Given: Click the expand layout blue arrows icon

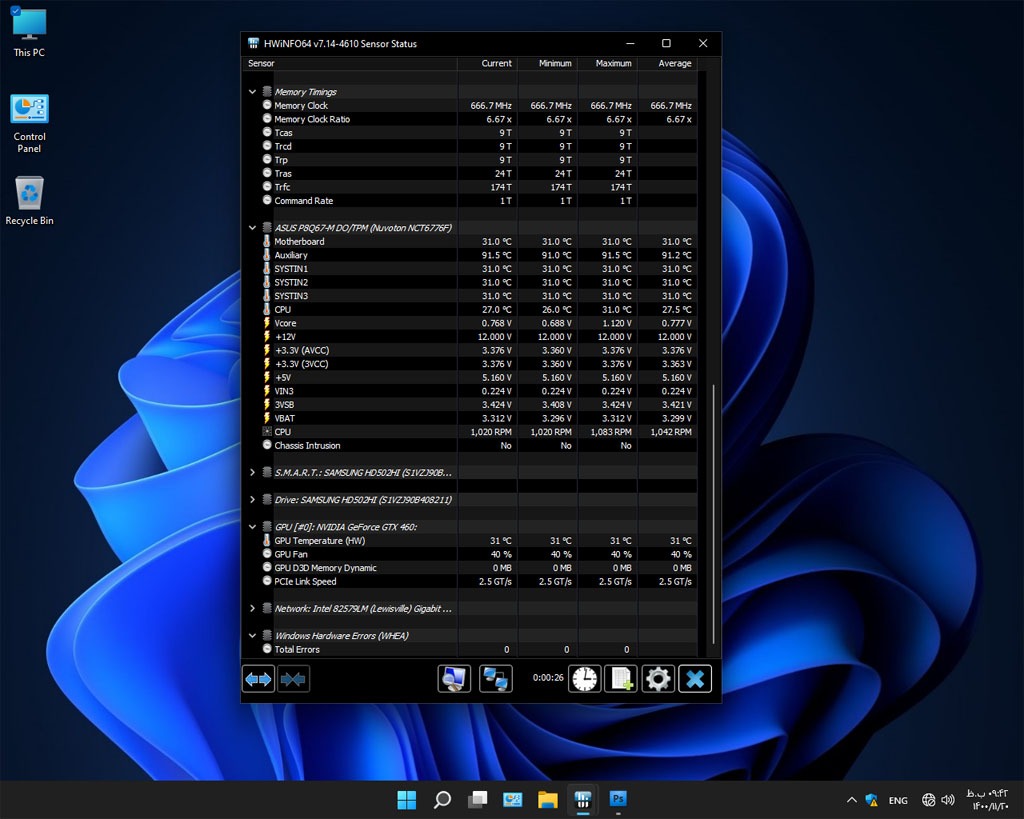Looking at the screenshot, I should click(x=258, y=679).
